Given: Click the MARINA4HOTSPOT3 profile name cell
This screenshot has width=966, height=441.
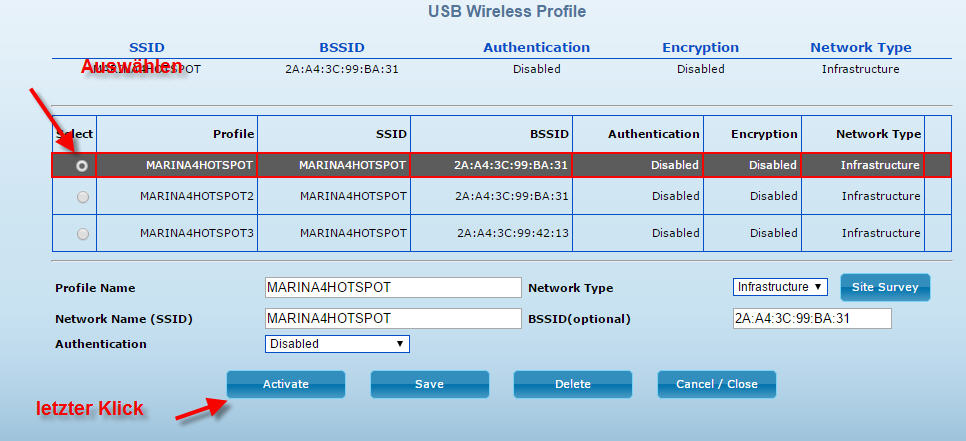Looking at the screenshot, I should [197, 233].
